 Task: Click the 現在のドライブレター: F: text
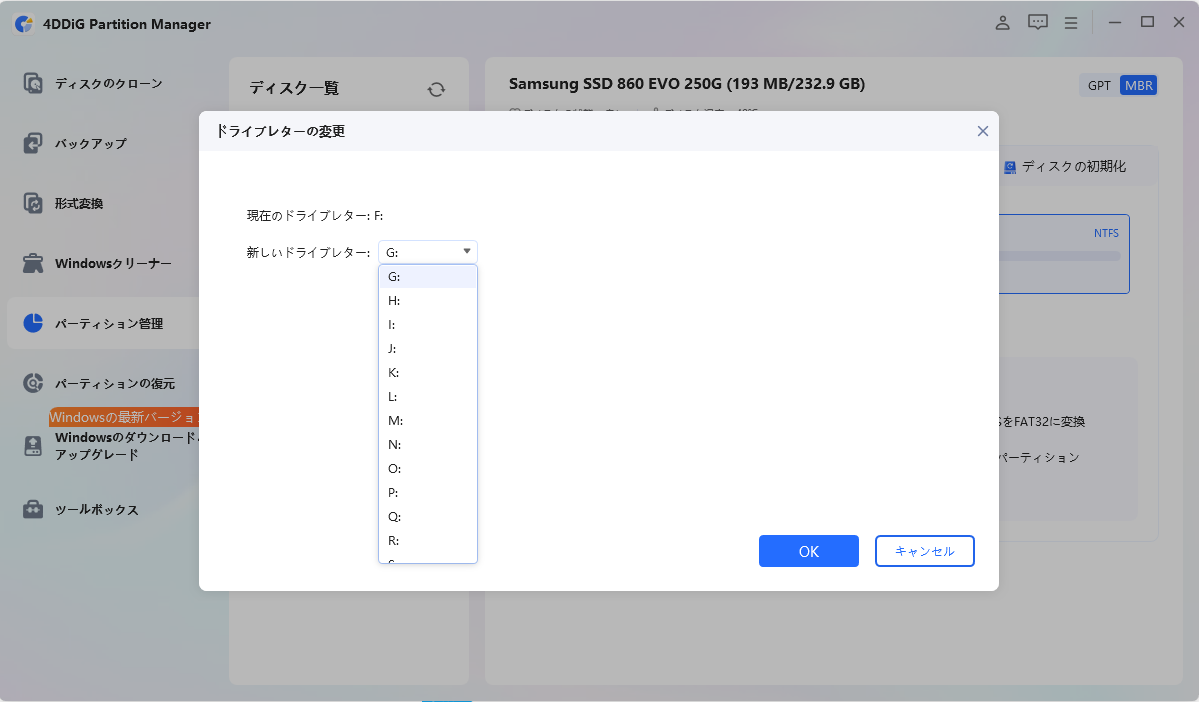[x=314, y=216]
